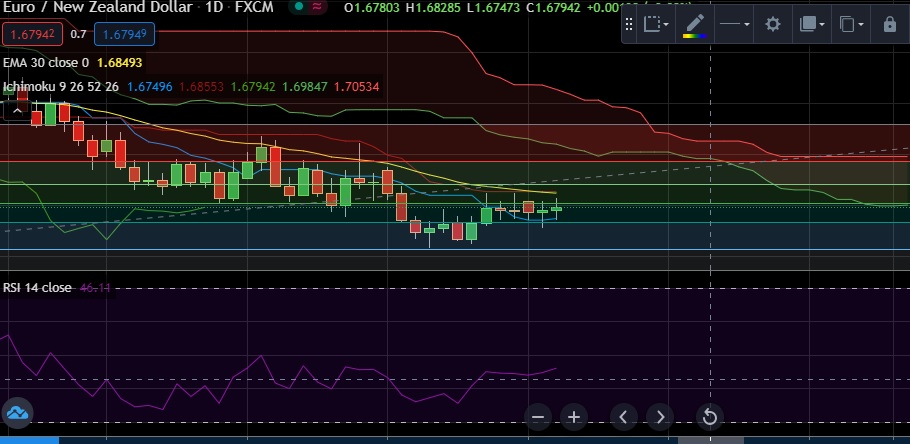Click the sell price 1.67942 button
The width and height of the screenshot is (910, 444).
(33, 35)
